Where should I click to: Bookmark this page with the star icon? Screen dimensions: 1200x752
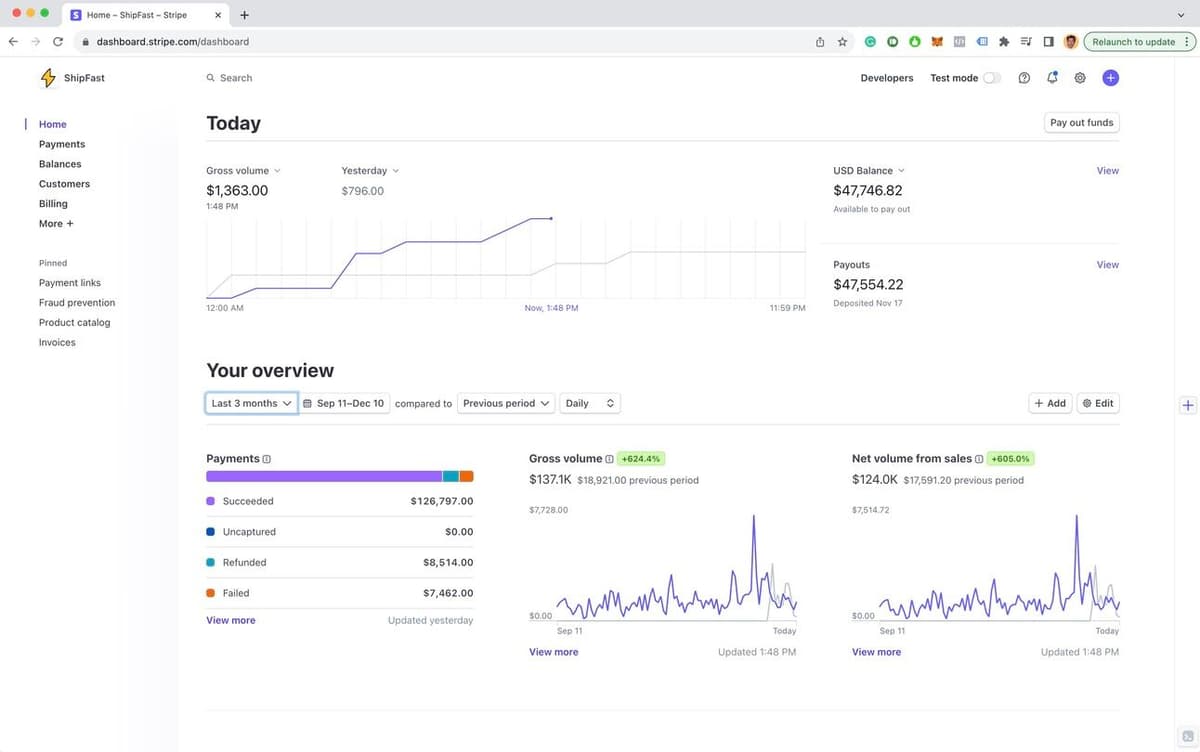[x=842, y=42]
